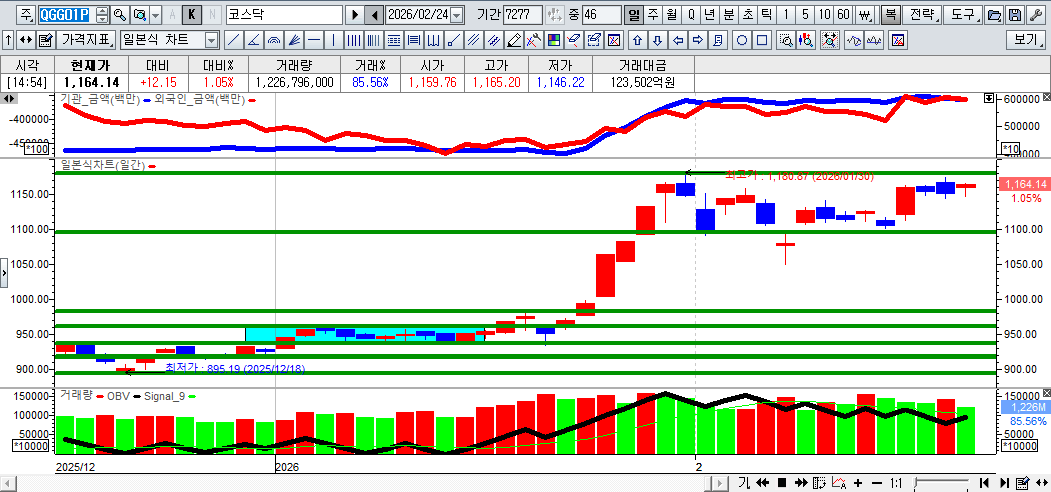Click the stock search magnifier icon
Screen dimensions: 1051x492
click(120, 15)
